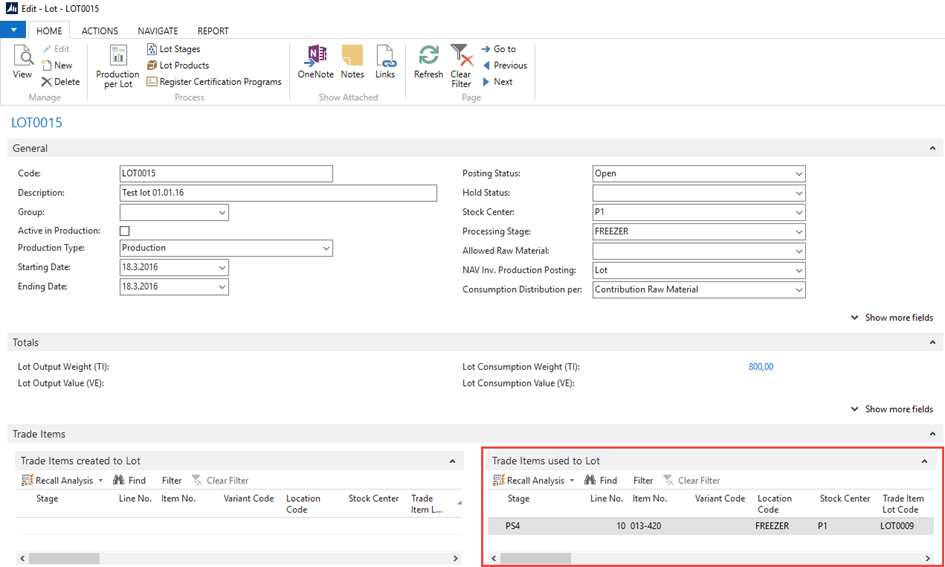The image size is (945, 567).
Task: Open Recall Analysis in created to Lot panel
Action: pos(62,480)
